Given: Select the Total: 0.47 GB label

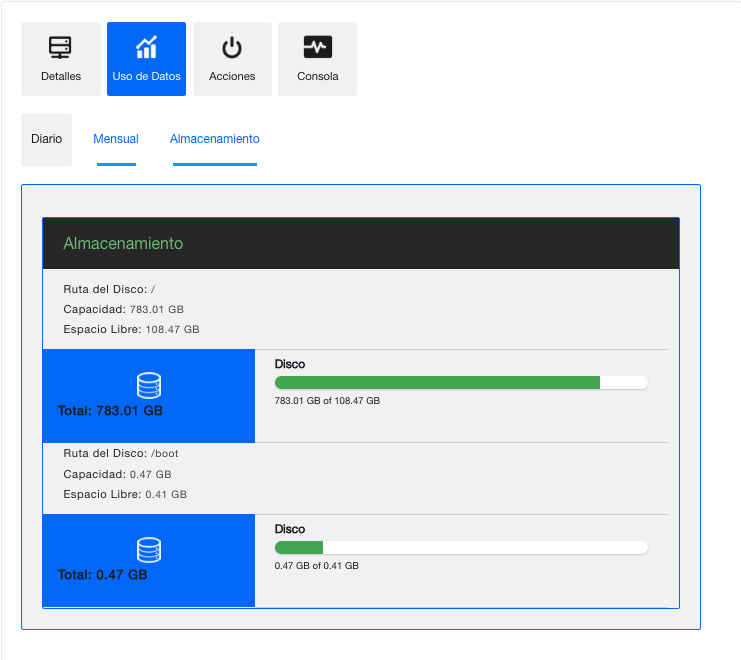Looking at the screenshot, I should click(102, 575).
